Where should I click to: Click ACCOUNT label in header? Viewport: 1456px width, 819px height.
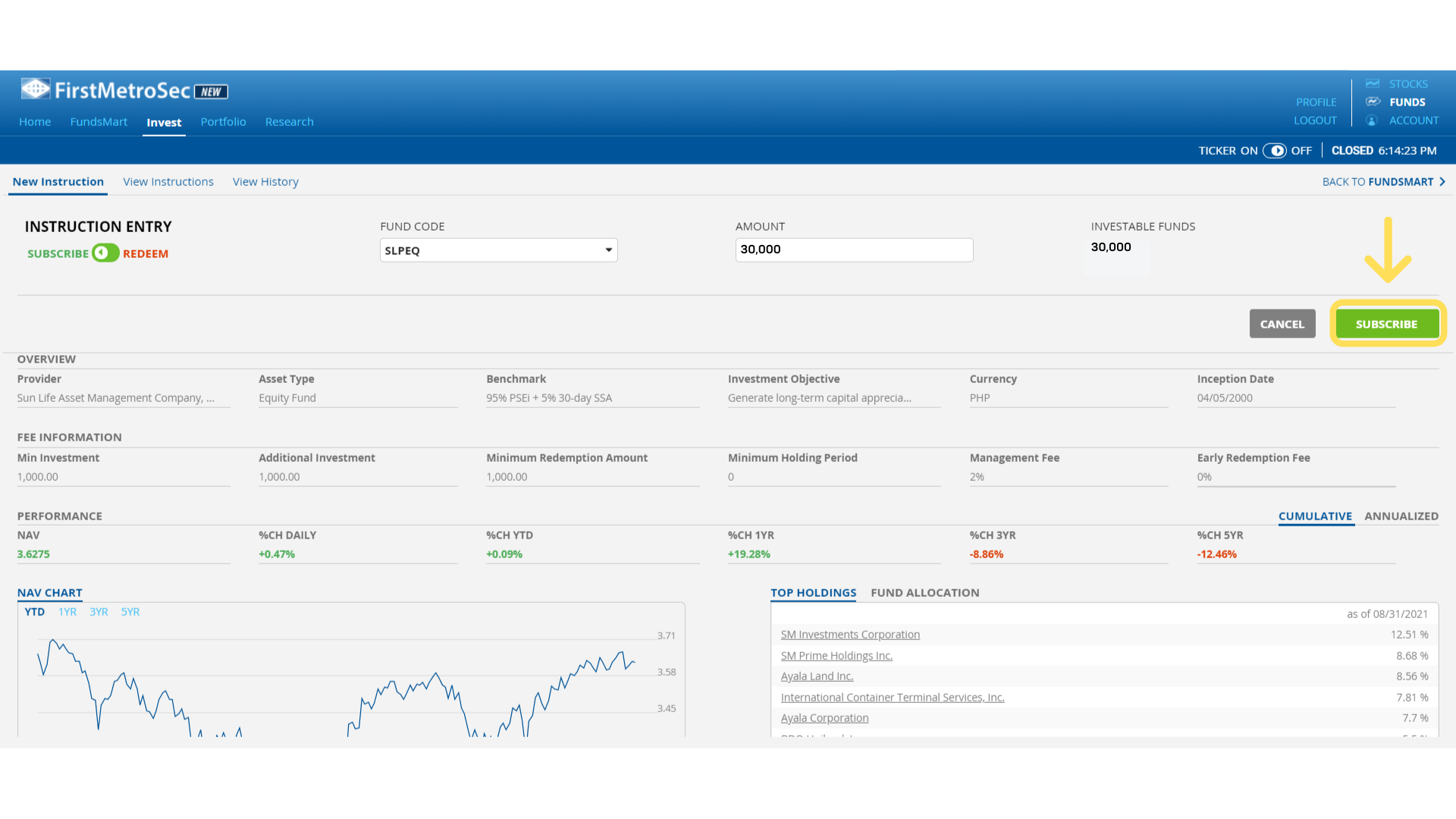point(1414,121)
